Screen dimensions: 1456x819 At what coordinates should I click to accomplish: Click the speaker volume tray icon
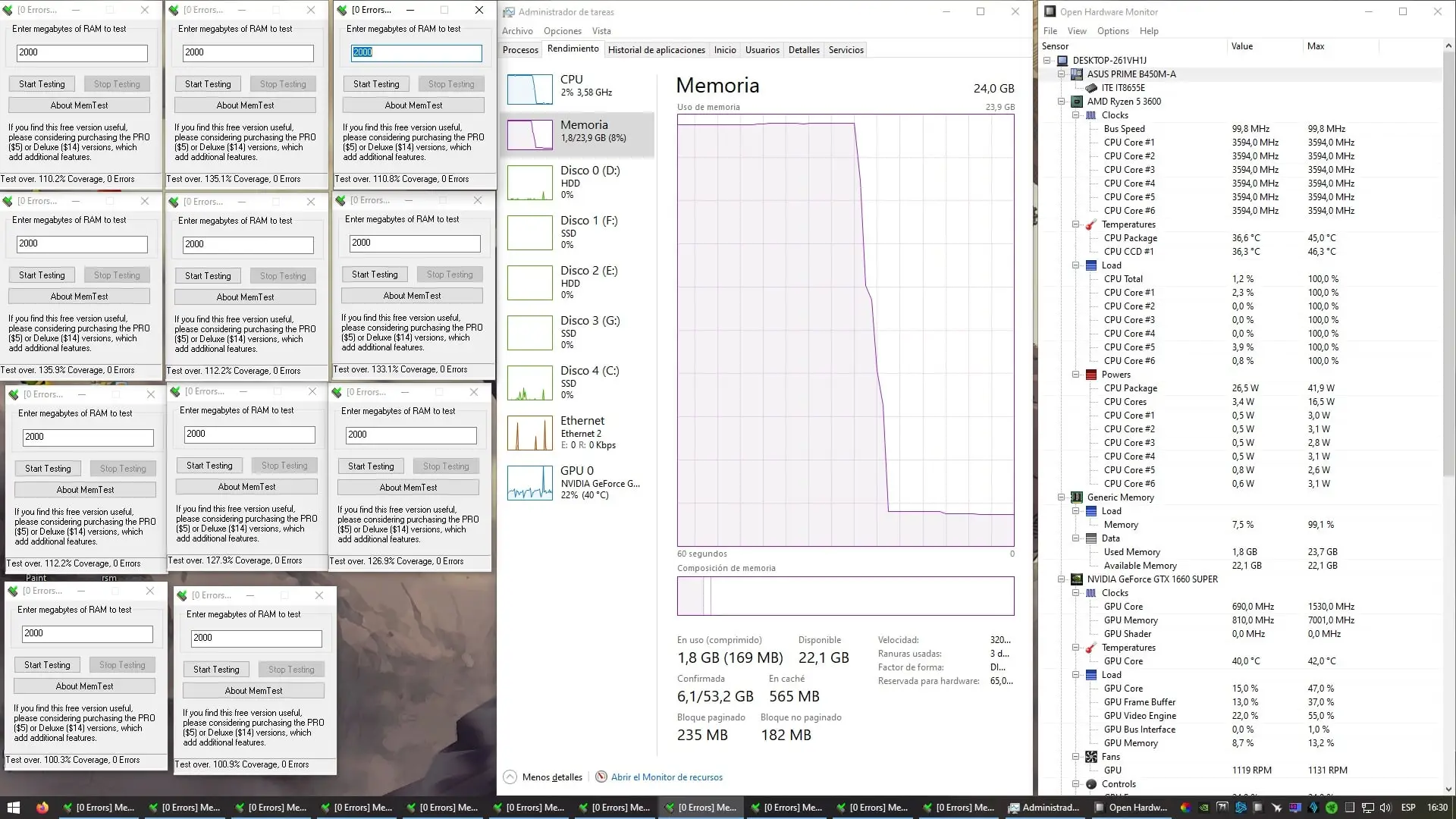point(1385,808)
